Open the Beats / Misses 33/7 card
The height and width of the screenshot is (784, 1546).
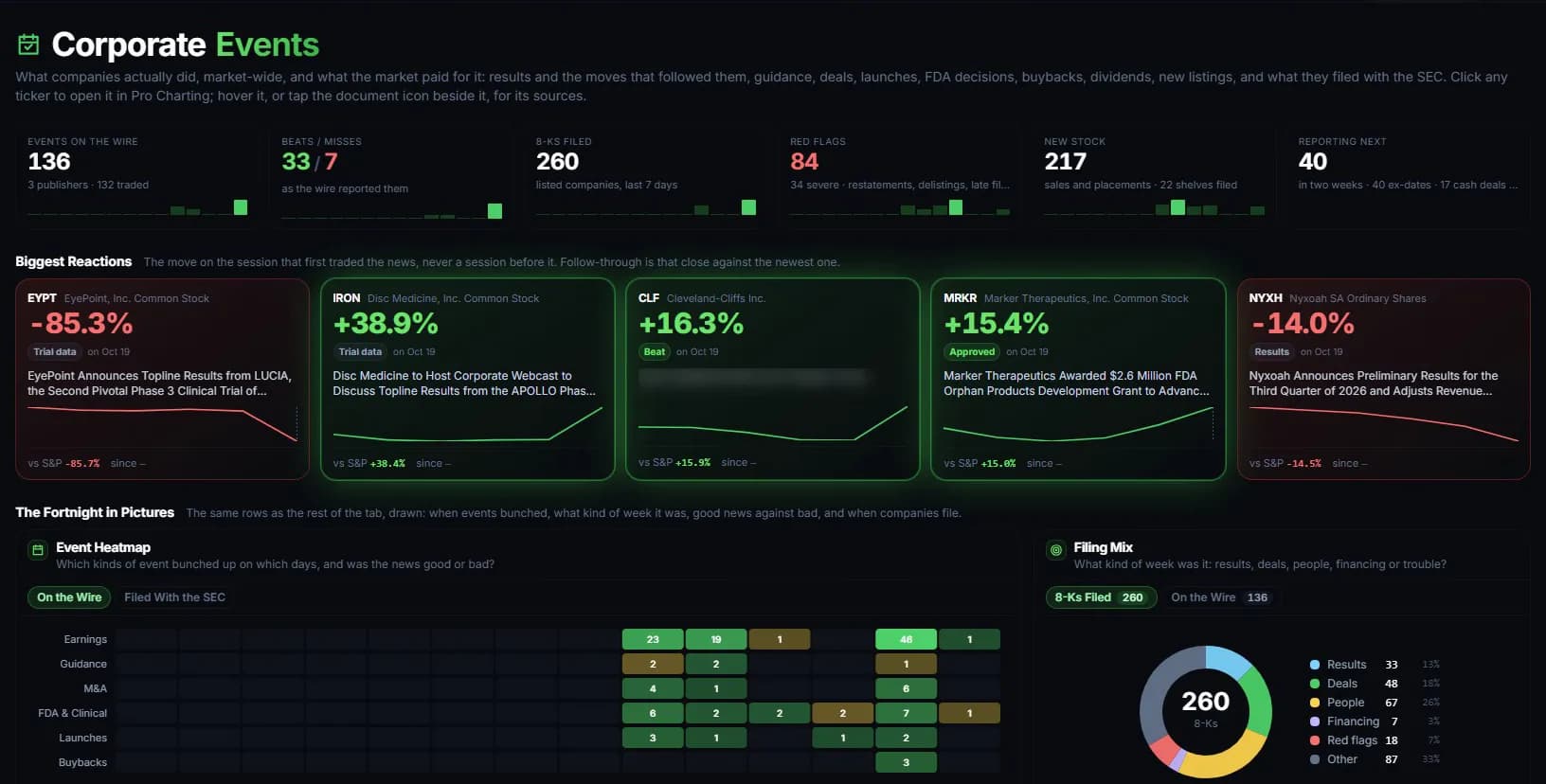coord(392,177)
